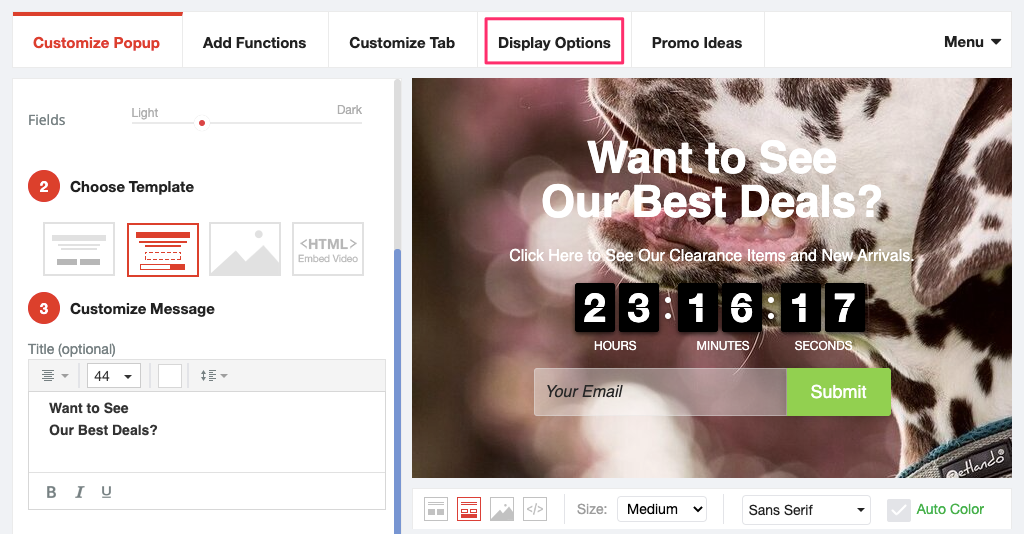This screenshot has width=1024, height=534.
Task: Toggle italic formatting
Action: [x=79, y=492]
